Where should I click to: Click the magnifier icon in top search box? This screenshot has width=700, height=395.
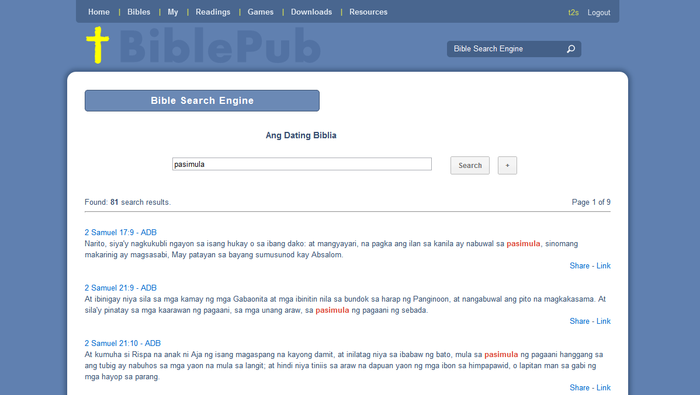click(571, 49)
